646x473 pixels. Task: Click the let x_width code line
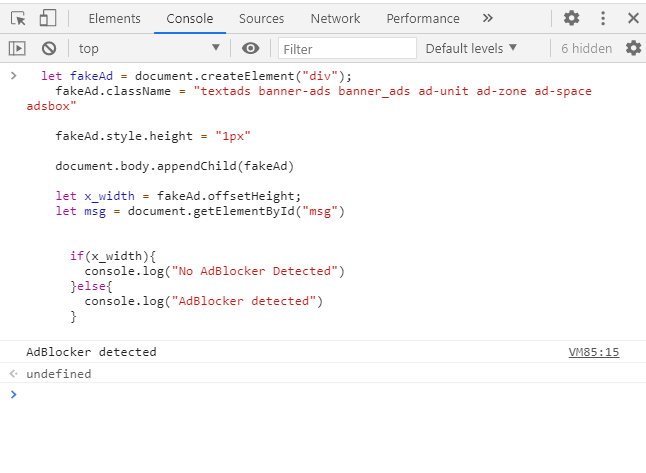(178, 196)
